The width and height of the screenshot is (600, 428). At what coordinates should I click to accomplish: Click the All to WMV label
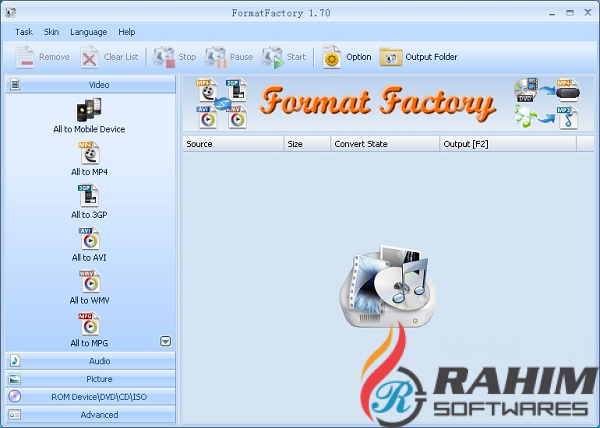coord(89,301)
